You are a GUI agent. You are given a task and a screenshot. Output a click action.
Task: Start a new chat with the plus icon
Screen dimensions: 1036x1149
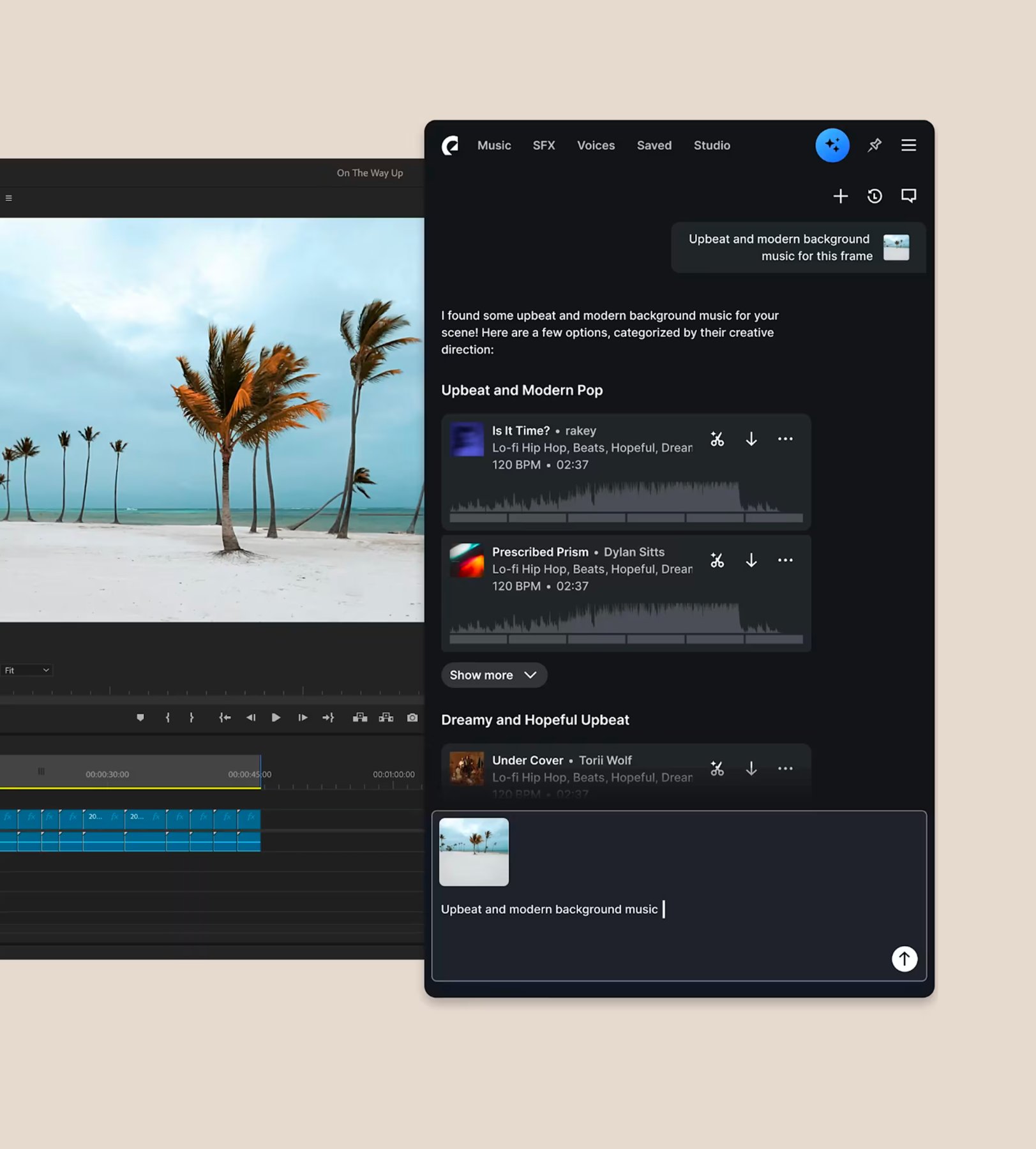tap(841, 196)
